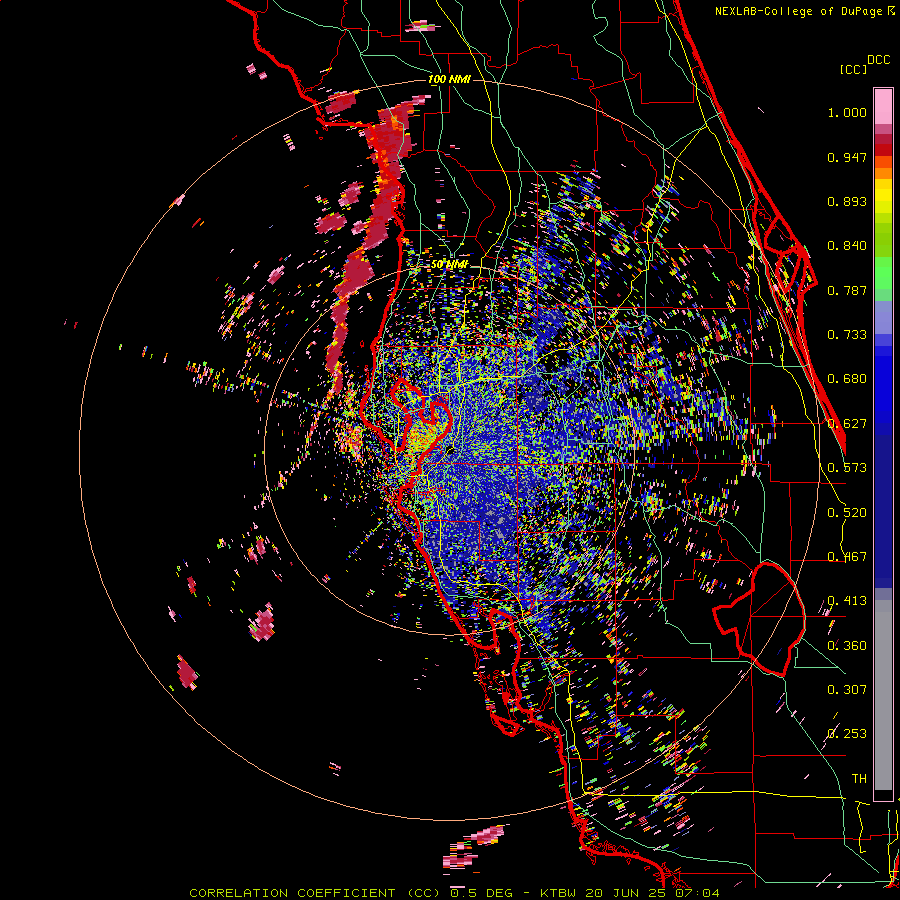Pick the light pink top segment of color bar

point(883,106)
